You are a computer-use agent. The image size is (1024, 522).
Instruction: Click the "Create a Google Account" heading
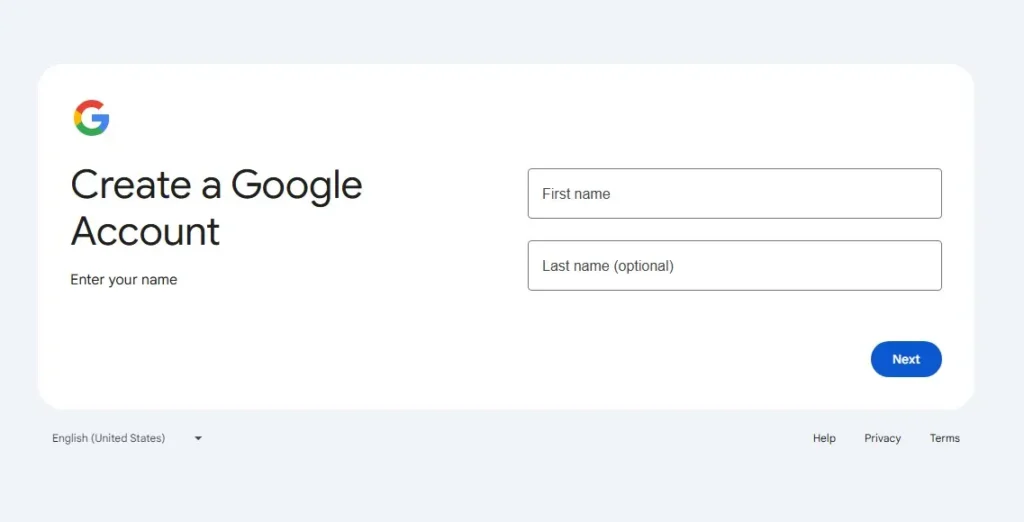(x=216, y=208)
